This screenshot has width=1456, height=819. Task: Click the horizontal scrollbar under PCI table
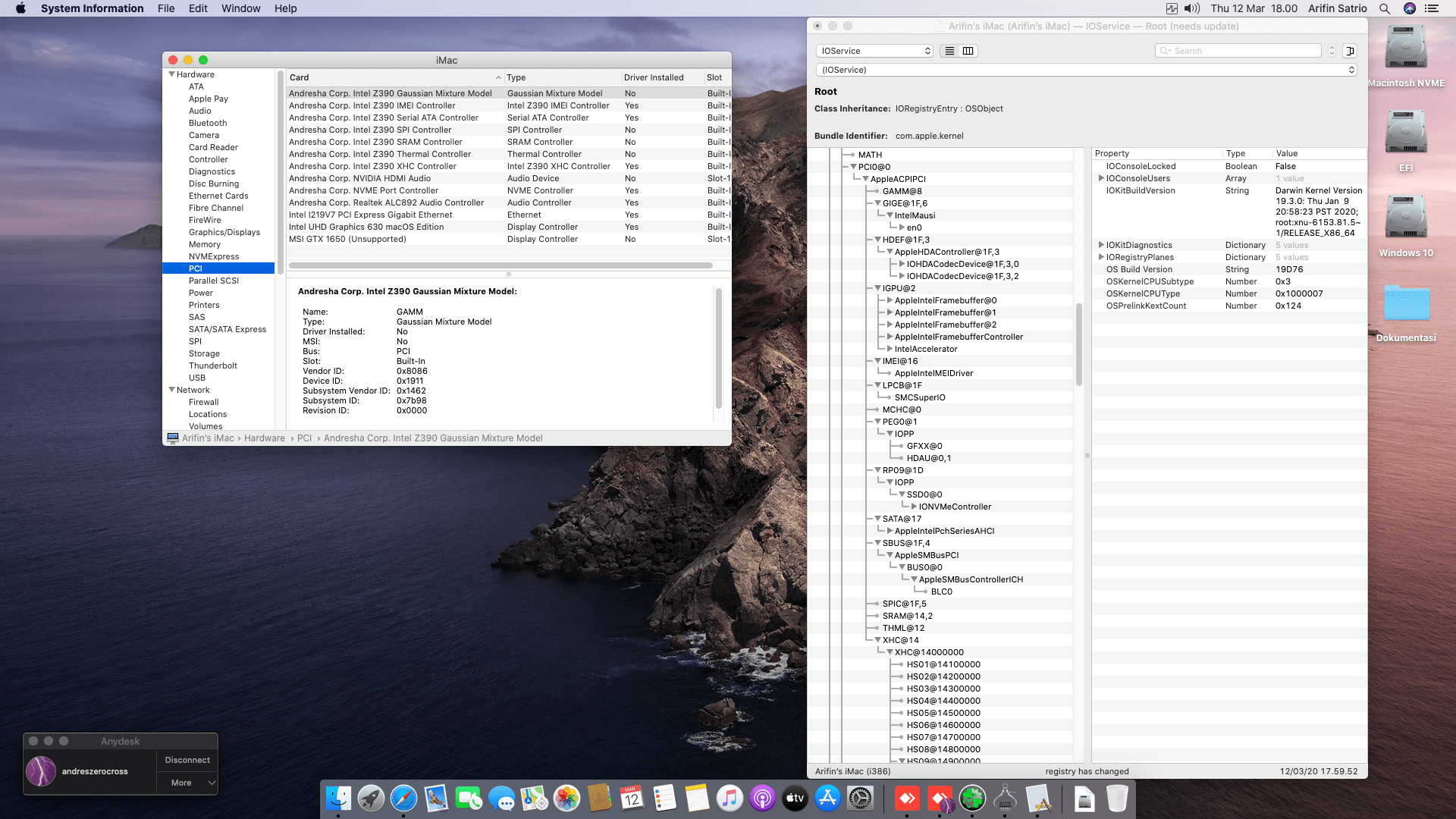[500, 265]
